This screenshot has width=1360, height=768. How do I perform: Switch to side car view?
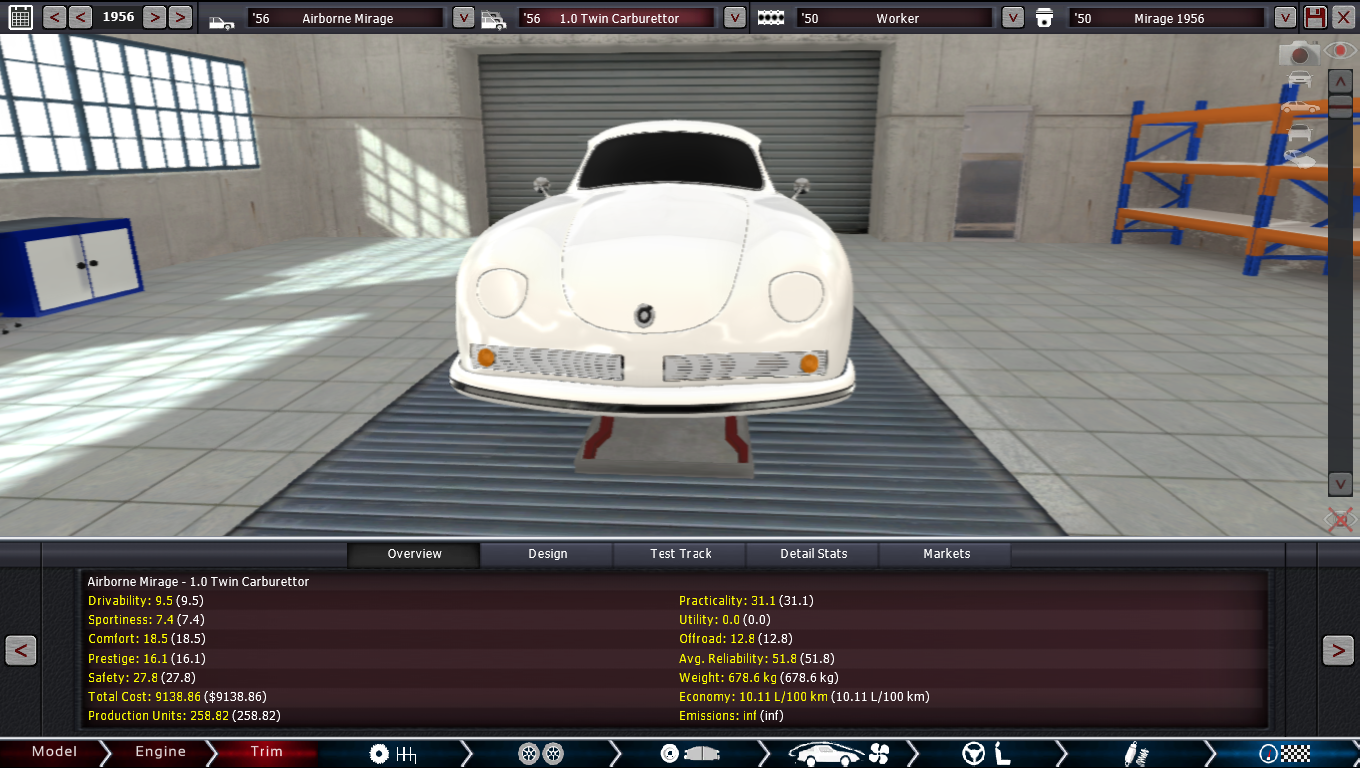click(x=1299, y=106)
